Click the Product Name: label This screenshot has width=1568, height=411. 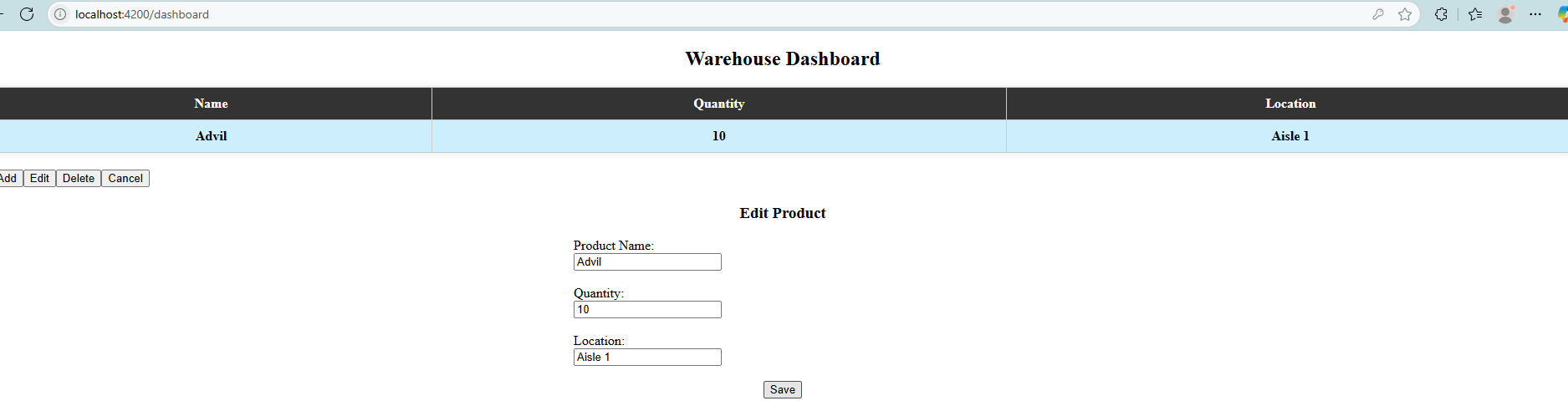coord(614,246)
